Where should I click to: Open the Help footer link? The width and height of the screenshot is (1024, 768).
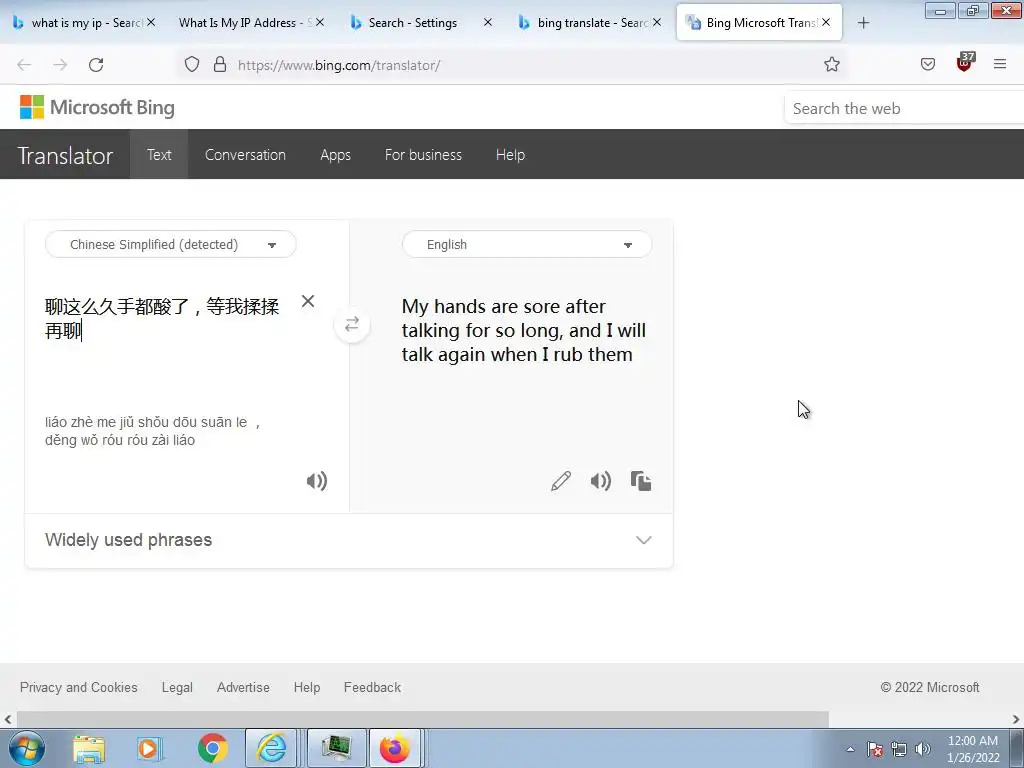tap(306, 687)
